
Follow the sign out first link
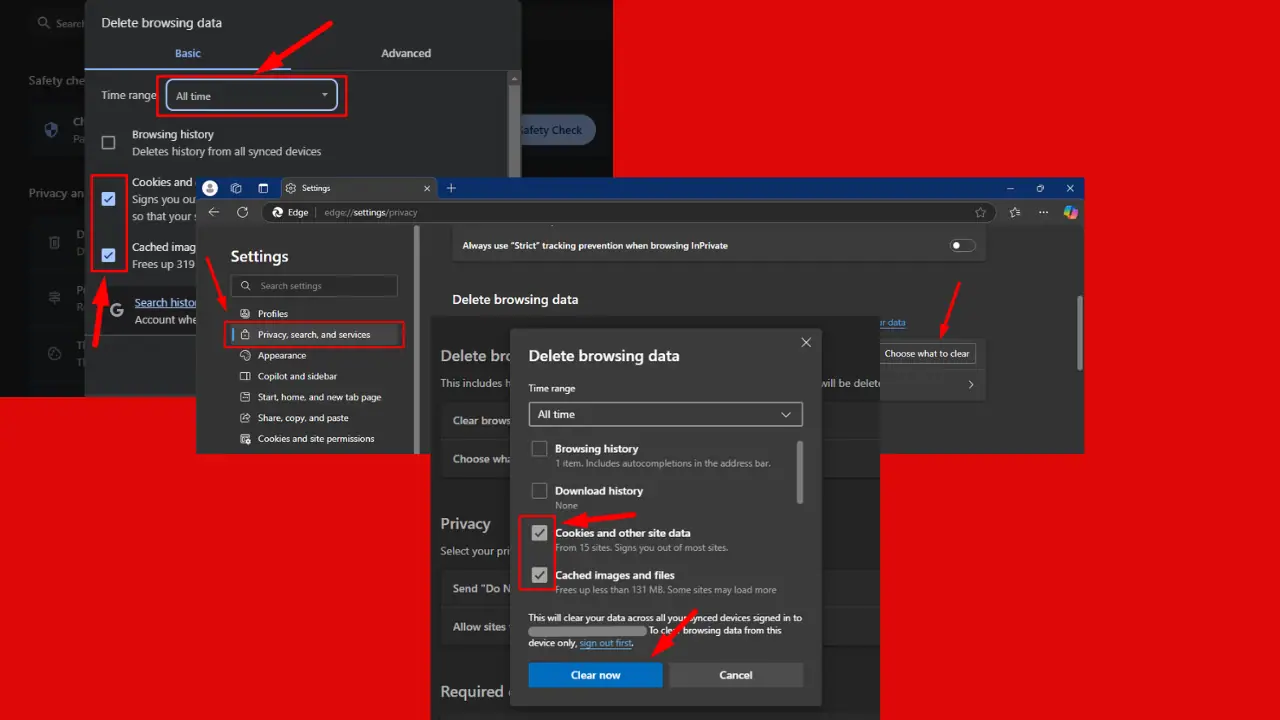(x=606, y=643)
